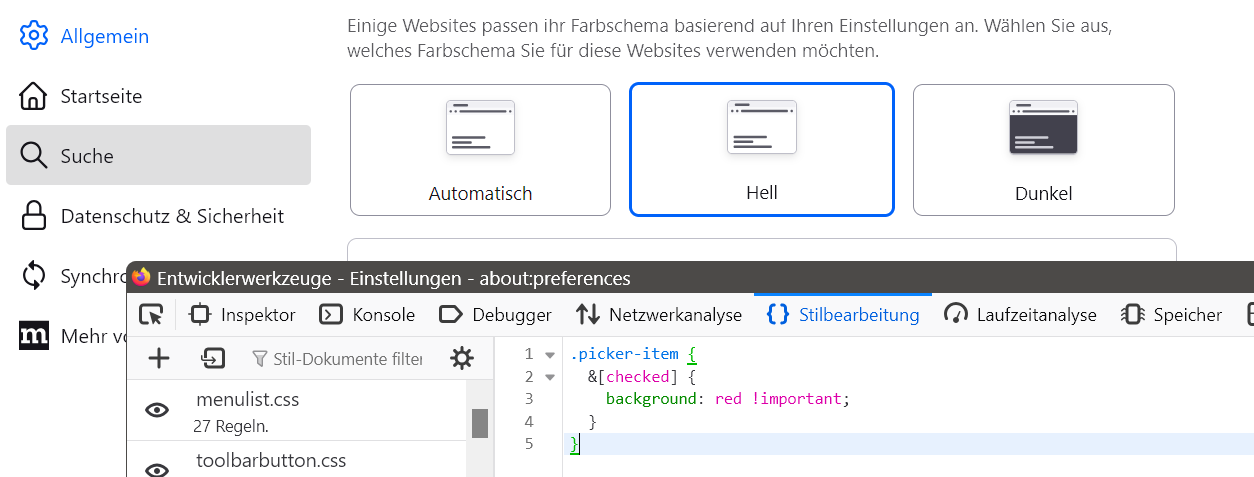Choose the Dunkel color scheme

coord(1043,150)
